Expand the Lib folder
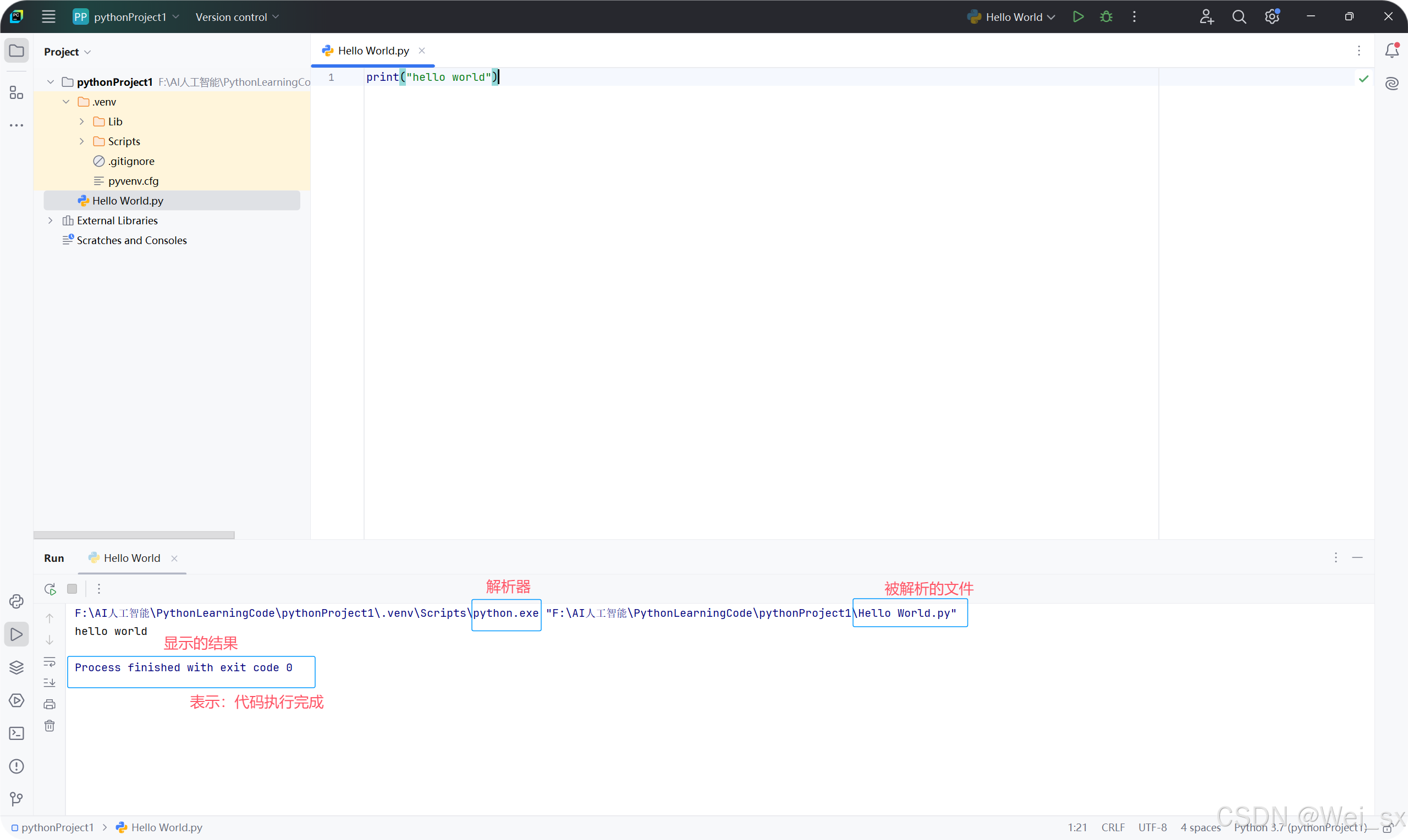This screenshot has height=840, width=1408. click(81, 121)
